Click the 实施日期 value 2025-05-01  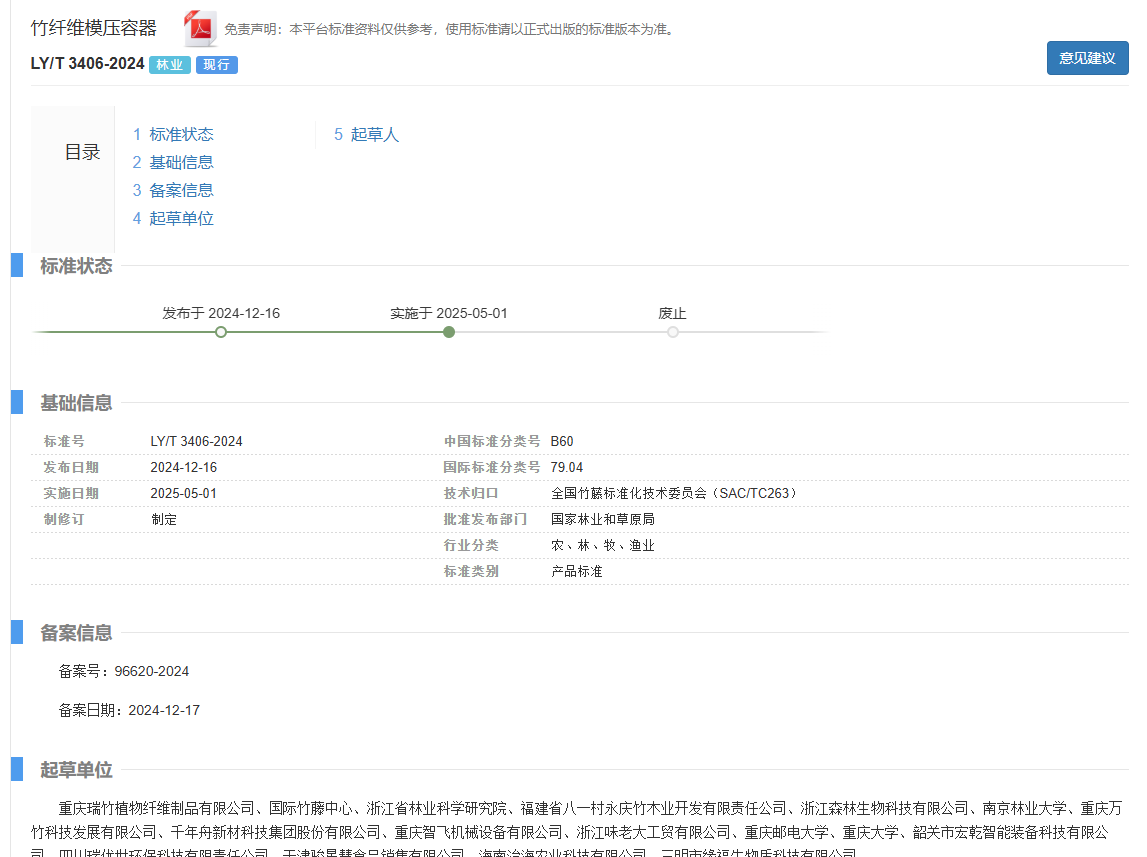tap(184, 494)
